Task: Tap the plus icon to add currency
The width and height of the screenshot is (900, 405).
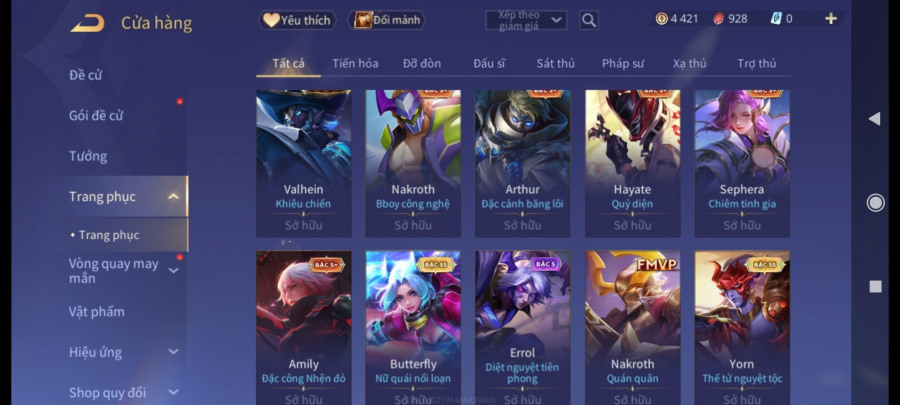Action: (831, 18)
